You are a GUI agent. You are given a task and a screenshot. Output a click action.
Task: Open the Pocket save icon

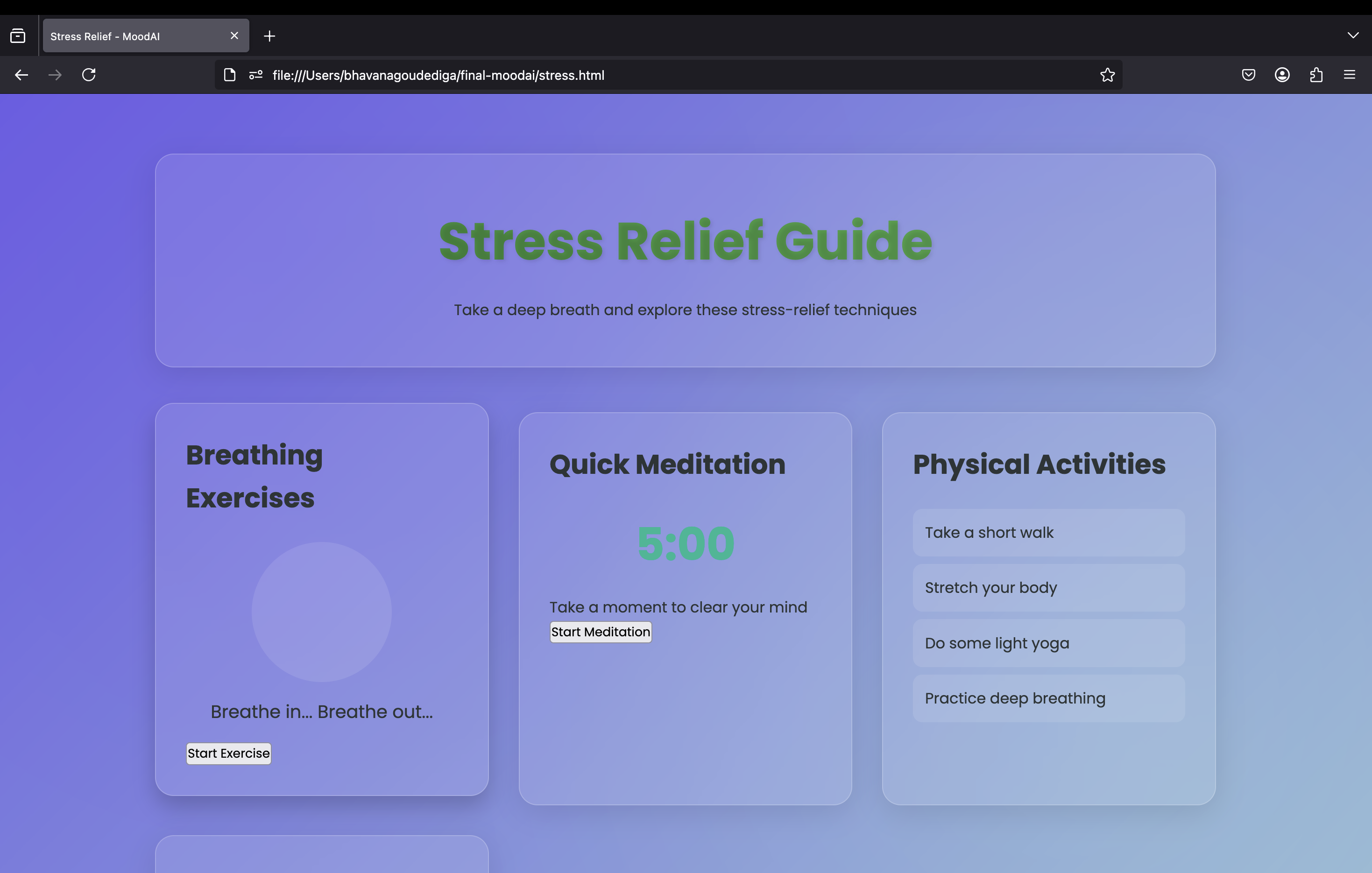pos(1248,75)
